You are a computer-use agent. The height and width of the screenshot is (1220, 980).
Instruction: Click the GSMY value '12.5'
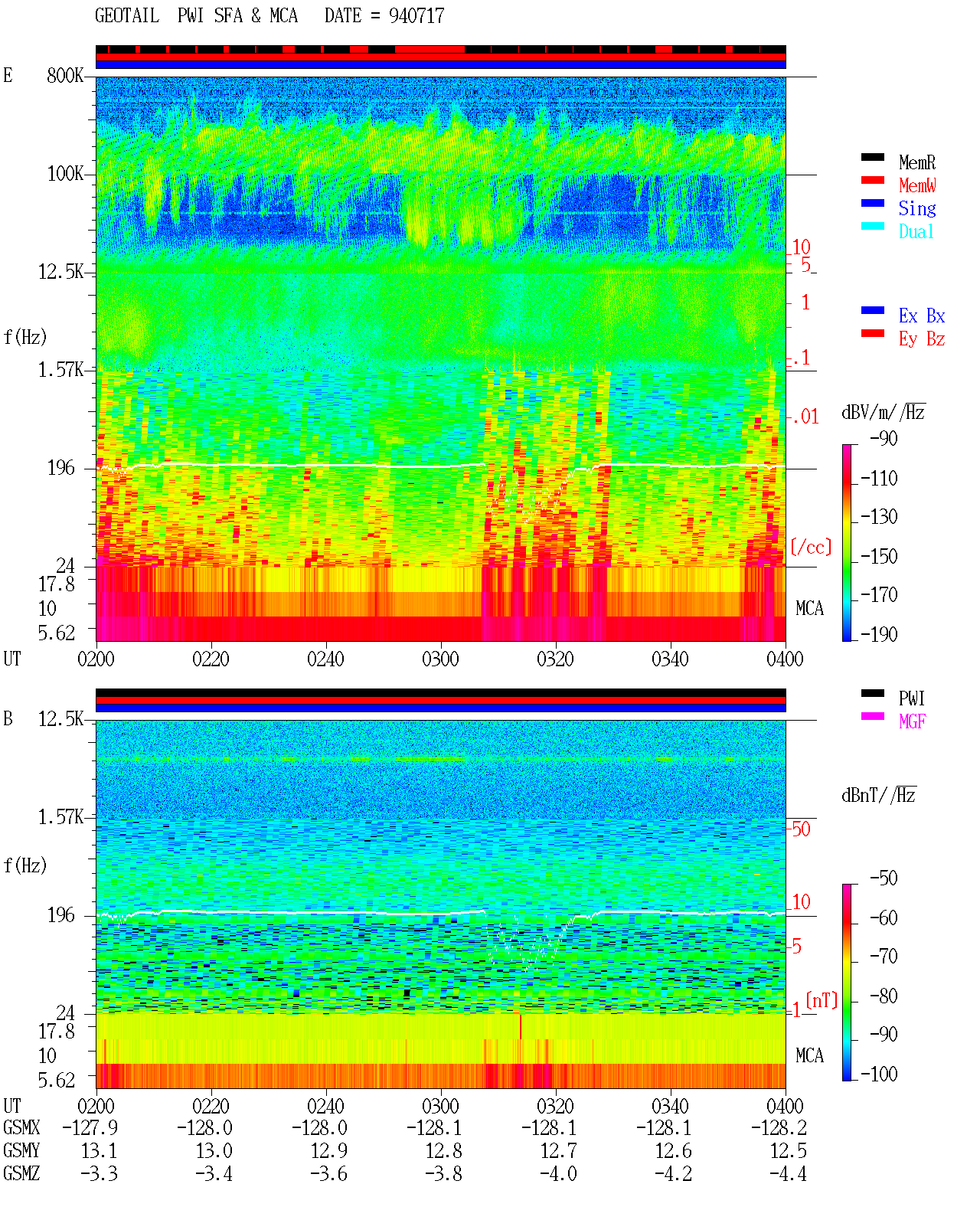coord(788,1151)
